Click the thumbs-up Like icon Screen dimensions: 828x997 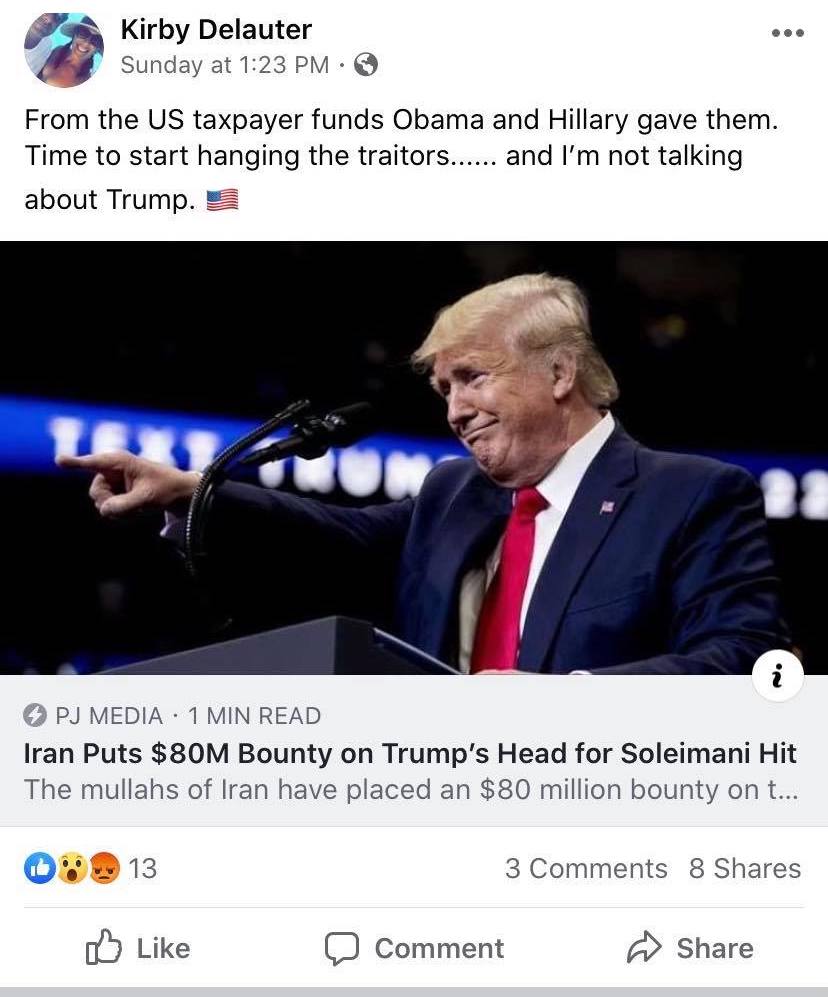coord(103,947)
